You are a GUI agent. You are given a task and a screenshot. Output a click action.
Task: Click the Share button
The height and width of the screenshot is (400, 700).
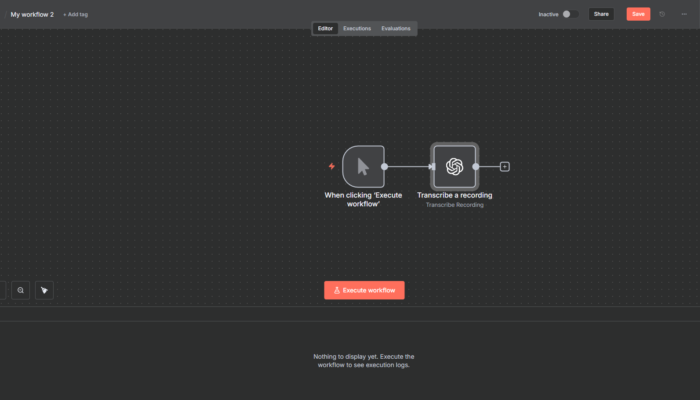point(601,14)
